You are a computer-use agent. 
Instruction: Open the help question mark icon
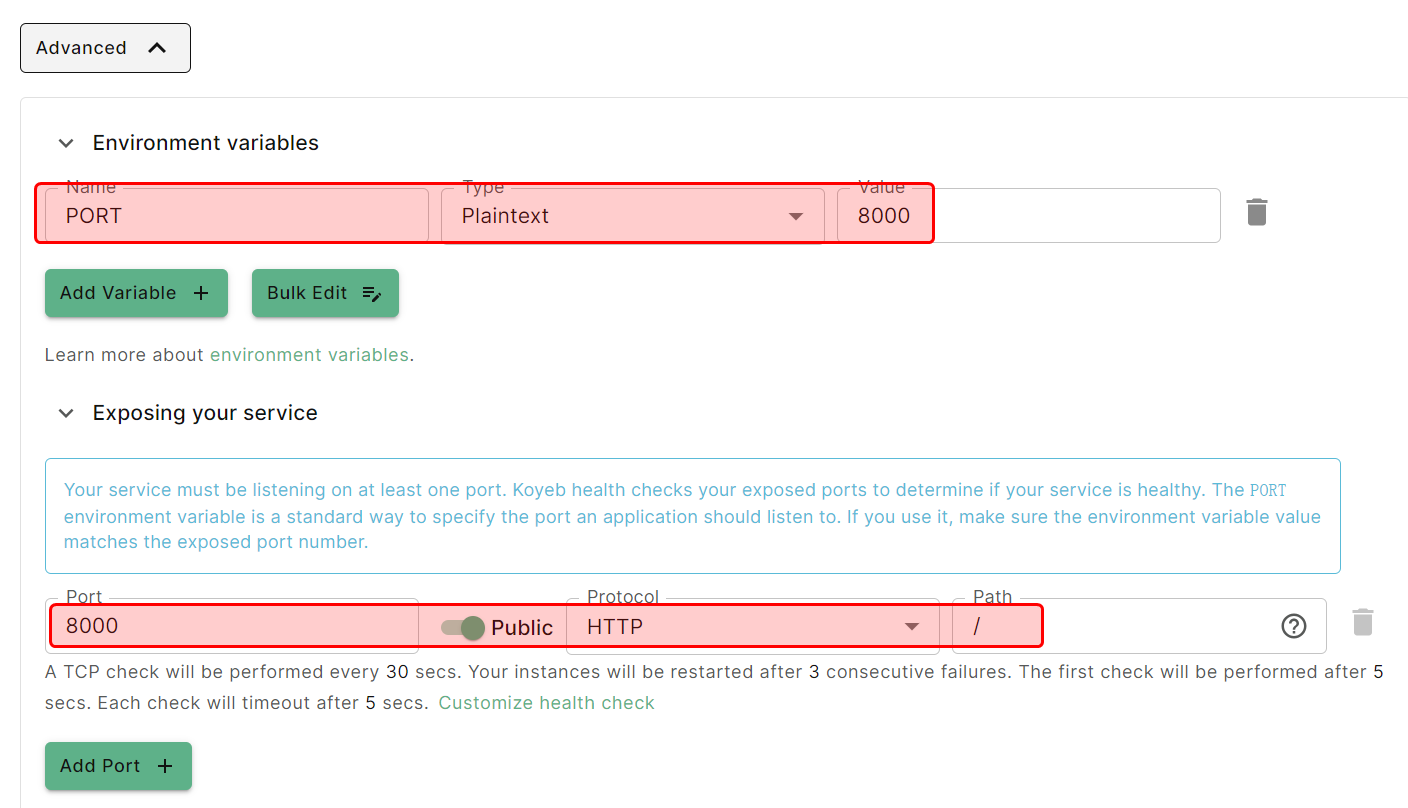pos(1293,626)
